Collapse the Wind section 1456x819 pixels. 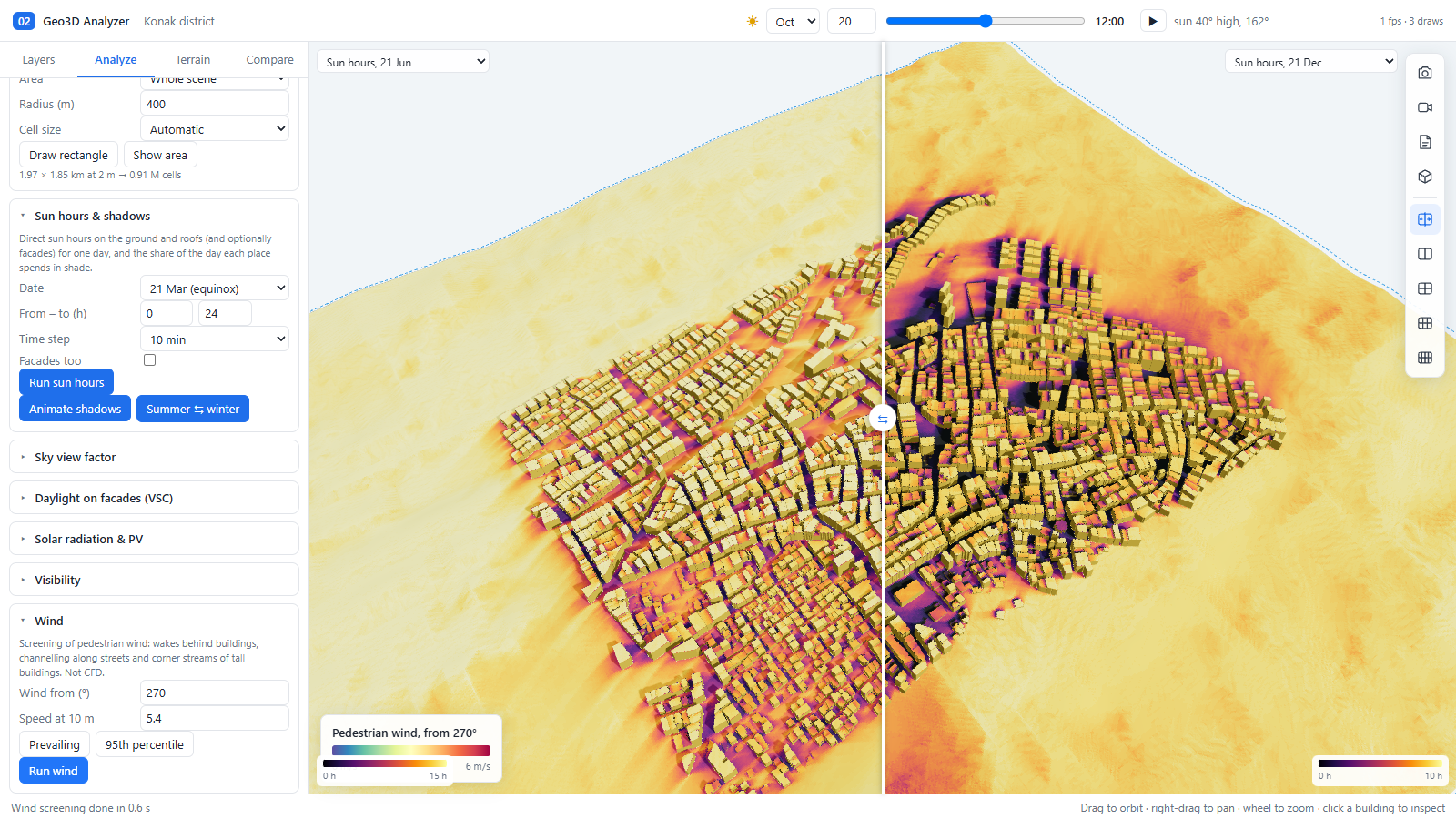pyautogui.click(x=154, y=621)
